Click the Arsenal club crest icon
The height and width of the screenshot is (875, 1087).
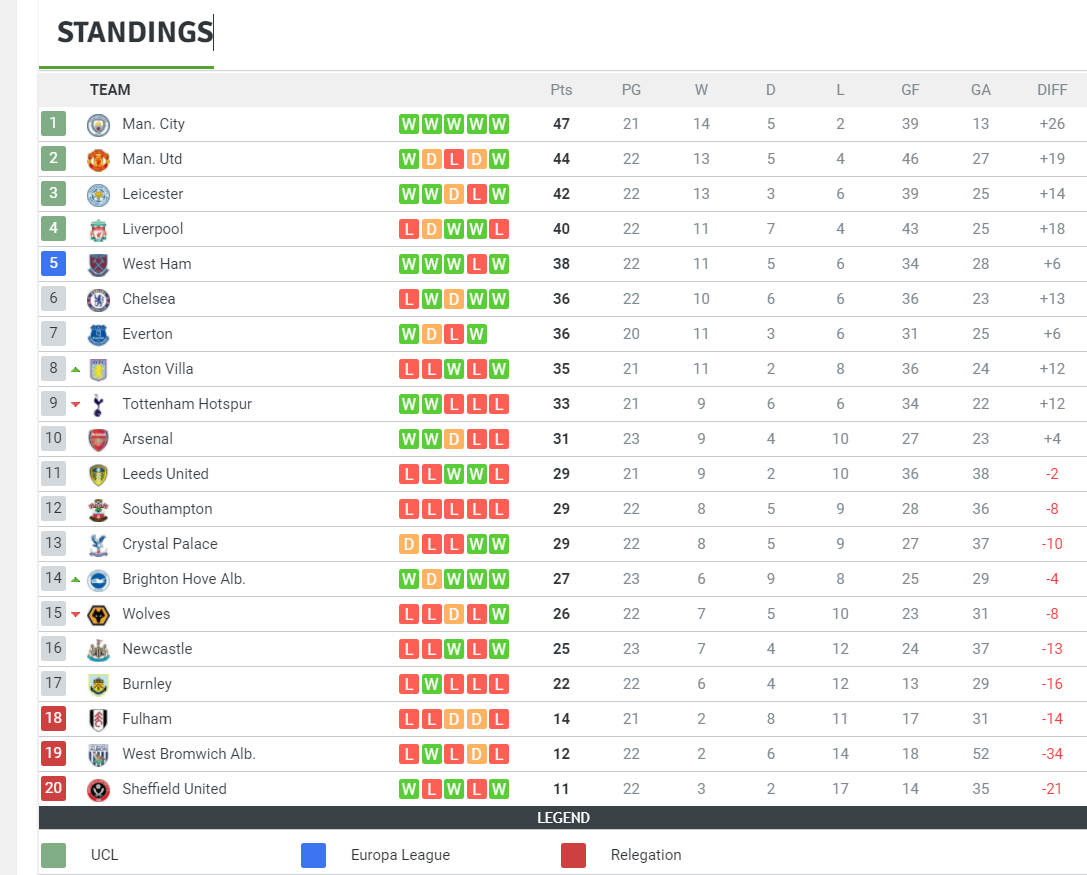point(98,439)
